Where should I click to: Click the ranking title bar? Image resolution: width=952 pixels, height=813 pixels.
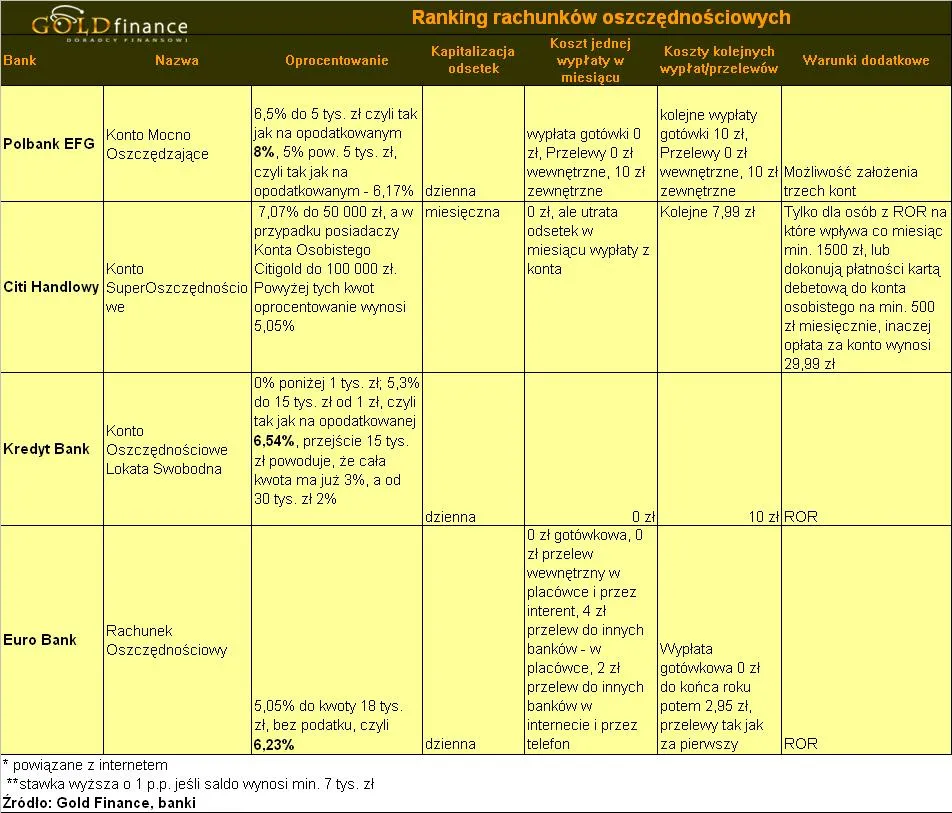[600, 17]
